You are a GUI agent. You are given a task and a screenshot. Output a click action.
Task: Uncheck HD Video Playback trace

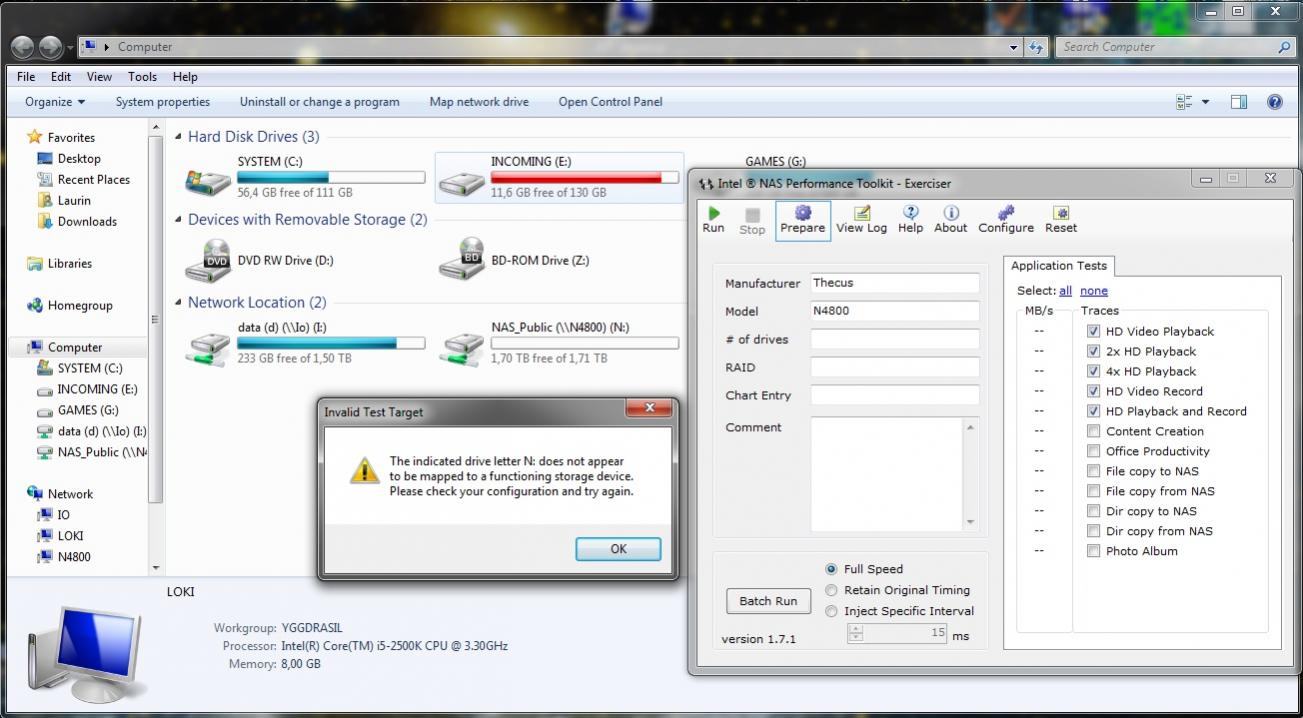pos(1093,331)
